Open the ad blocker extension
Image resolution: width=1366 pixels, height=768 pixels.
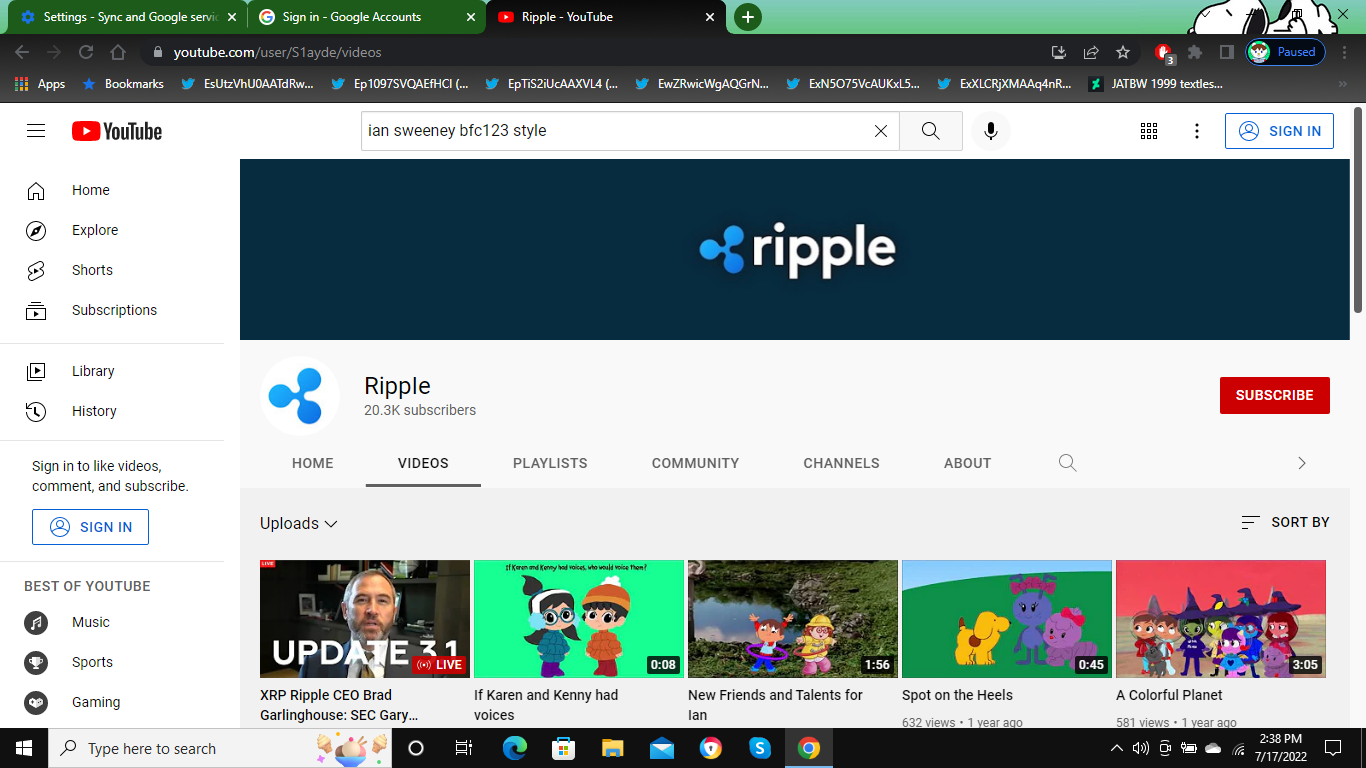[x=1164, y=53]
